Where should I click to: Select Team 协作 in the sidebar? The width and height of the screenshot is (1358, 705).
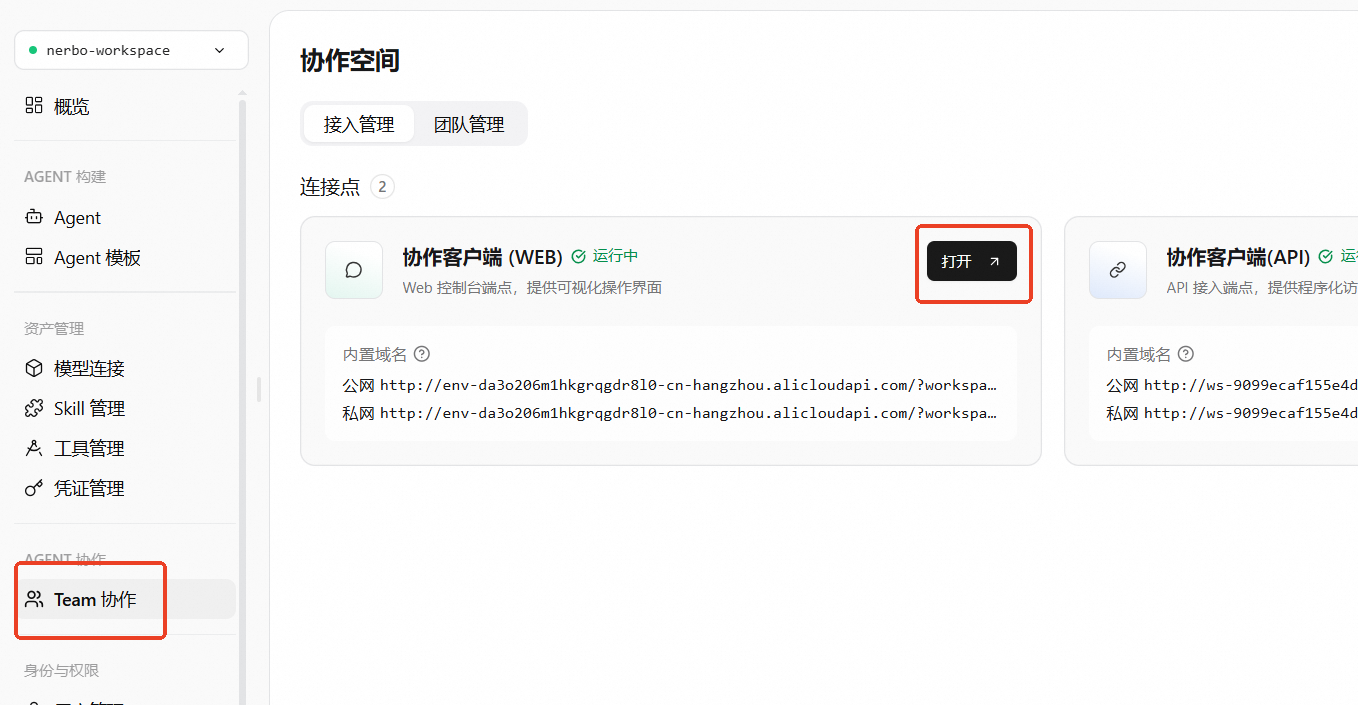[125, 599]
